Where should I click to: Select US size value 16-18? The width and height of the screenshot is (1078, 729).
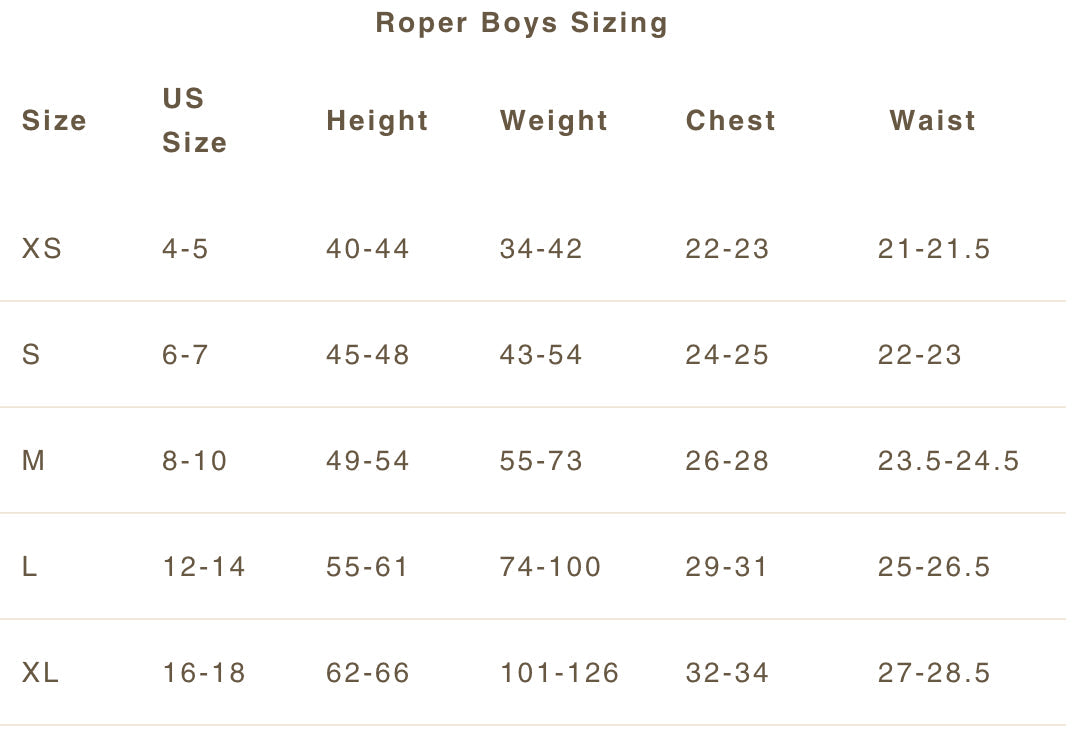[204, 673]
